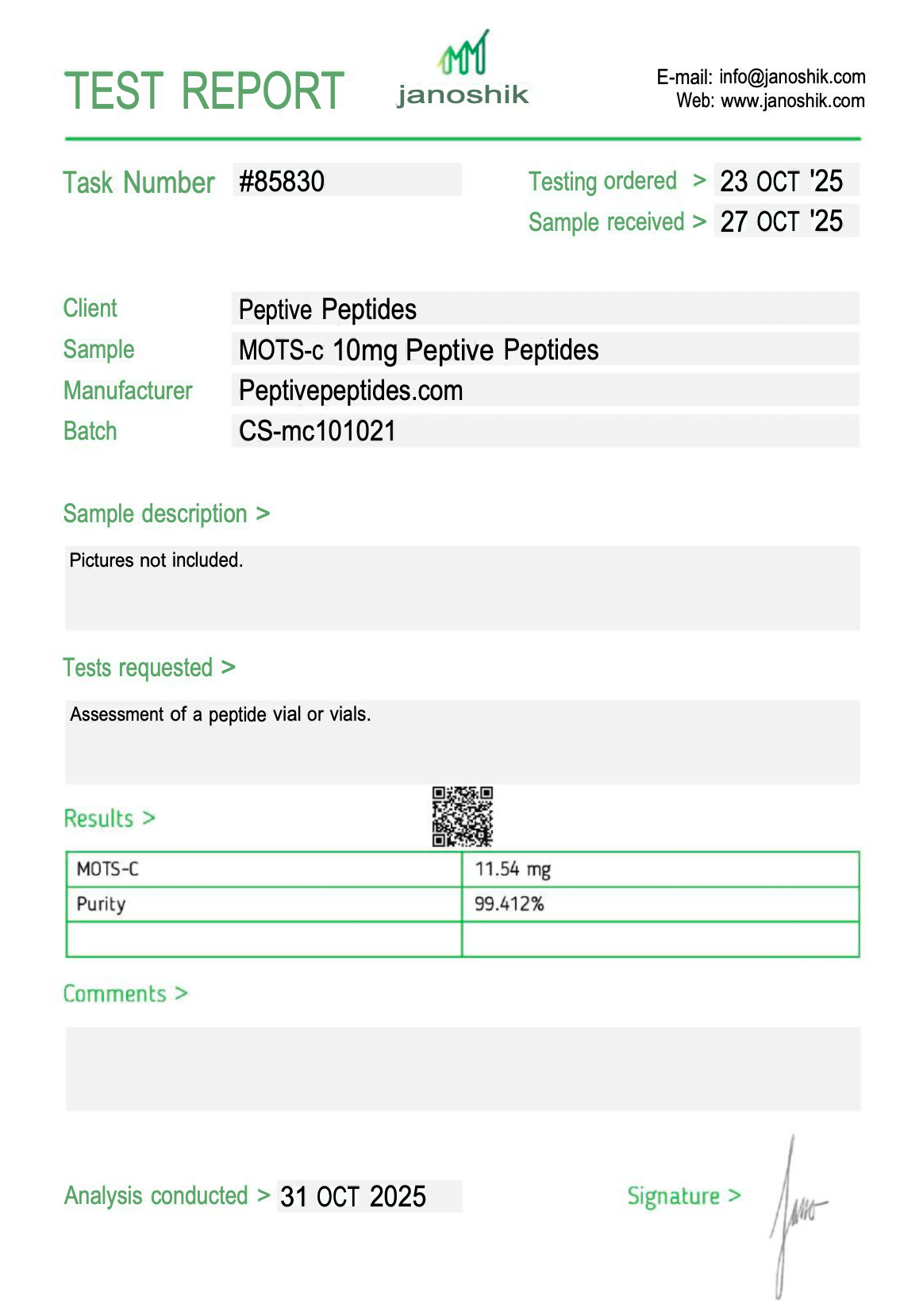This screenshot has height=1316, width=900.
Task: Click the janoshik logo at the top
Action: (x=463, y=71)
